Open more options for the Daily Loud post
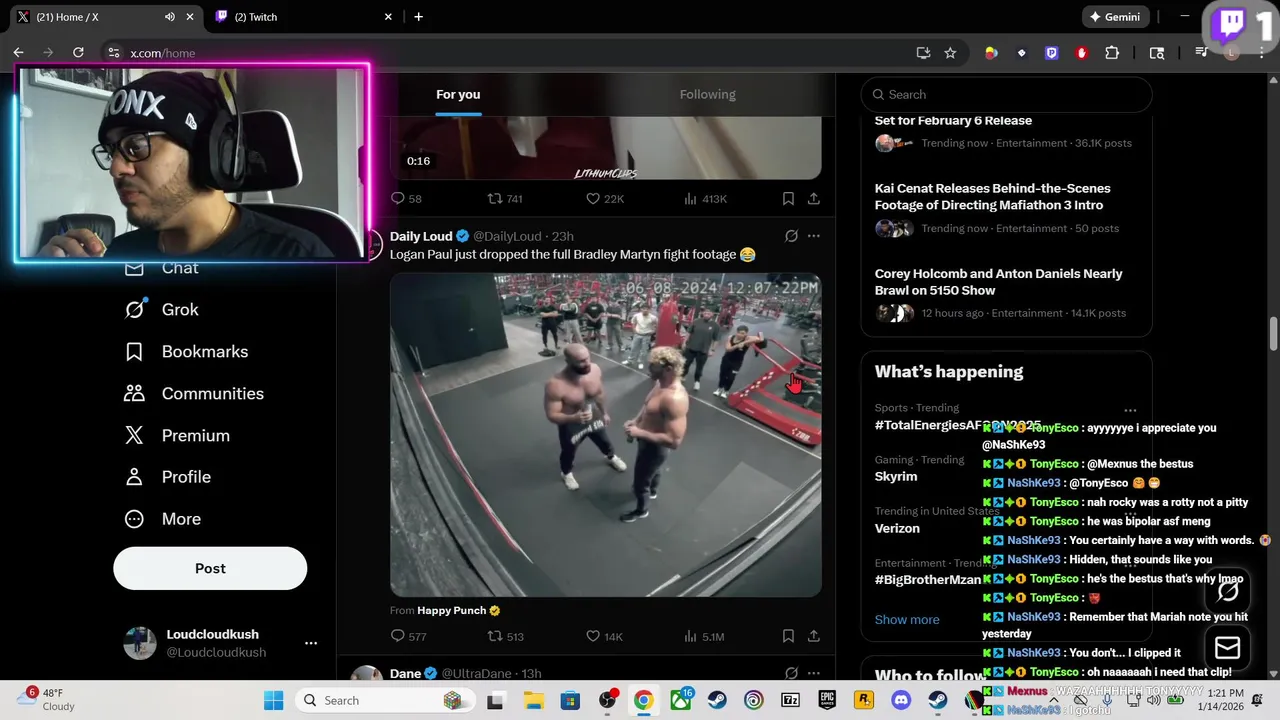Screen dimensions: 1280x720 tap(814, 236)
